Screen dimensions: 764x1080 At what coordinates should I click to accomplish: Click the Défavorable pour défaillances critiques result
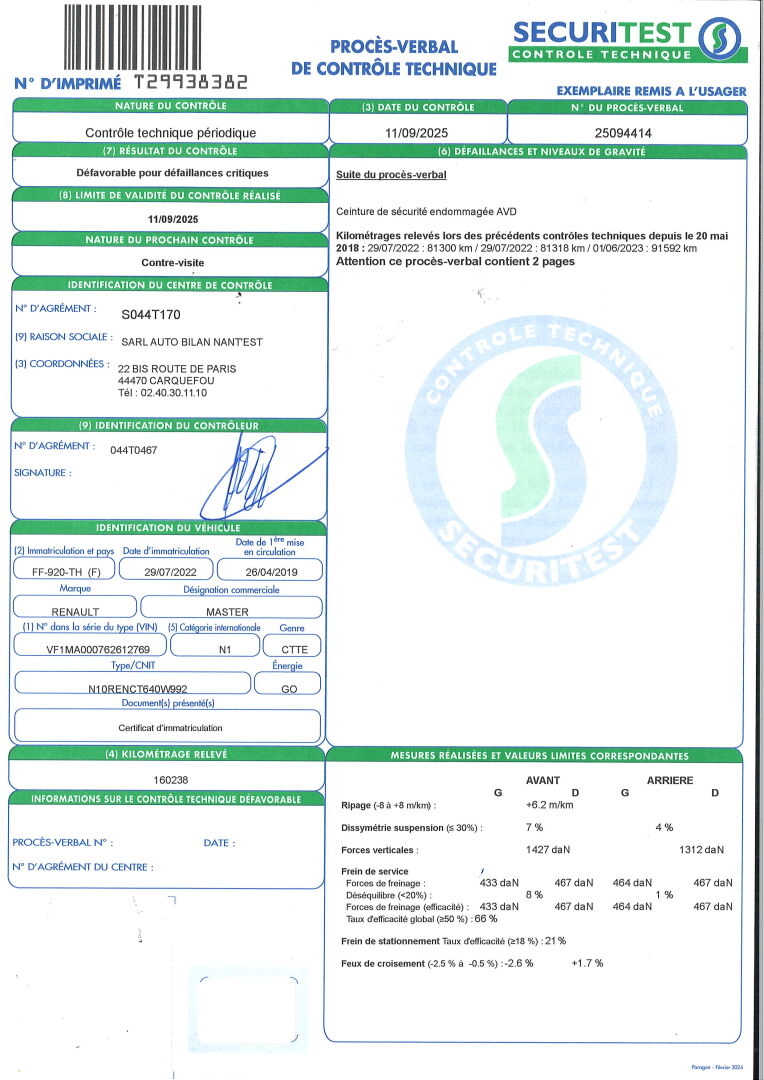point(170,173)
